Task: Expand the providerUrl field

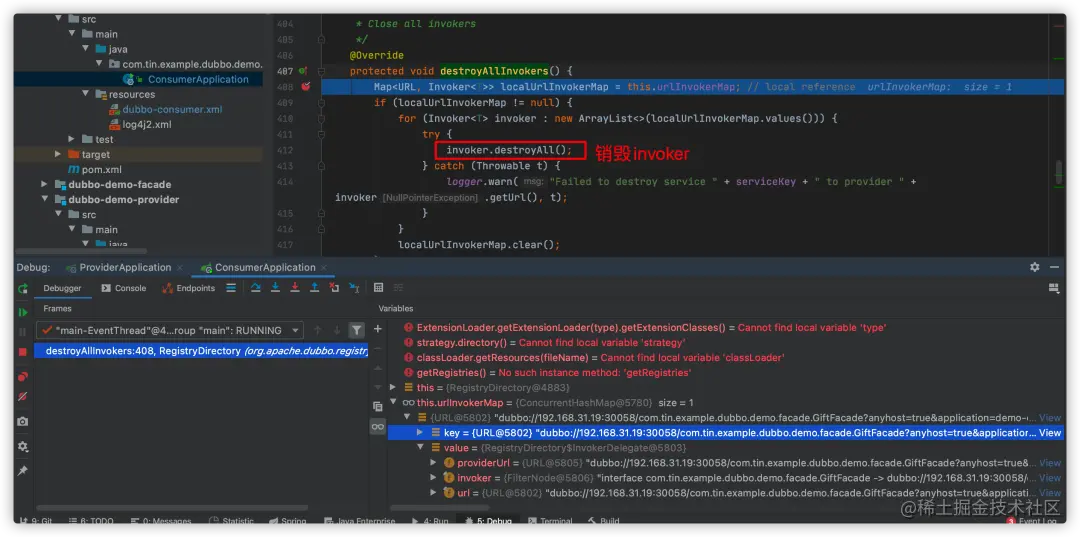Action: click(433, 463)
